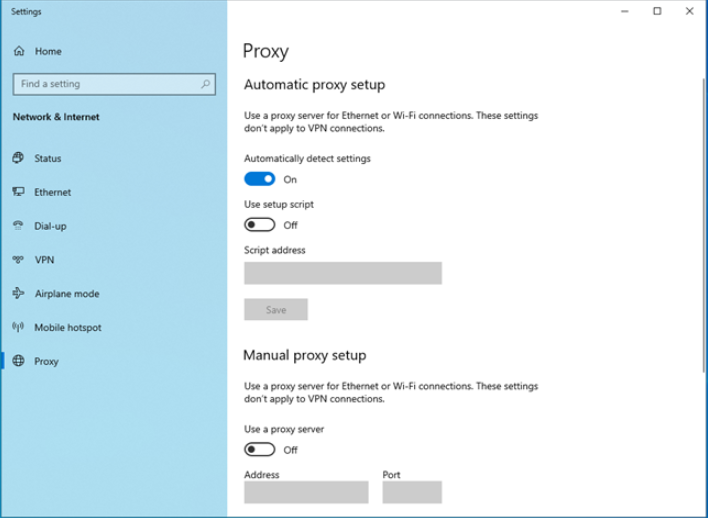The image size is (708, 518).
Task: Go to Home label in sidebar
Action: pos(48,51)
